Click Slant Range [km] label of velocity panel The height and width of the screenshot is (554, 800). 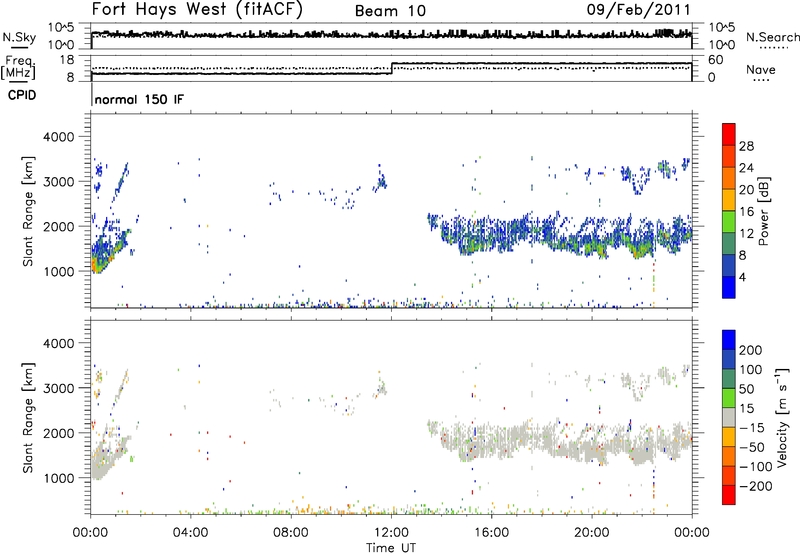coord(28,418)
